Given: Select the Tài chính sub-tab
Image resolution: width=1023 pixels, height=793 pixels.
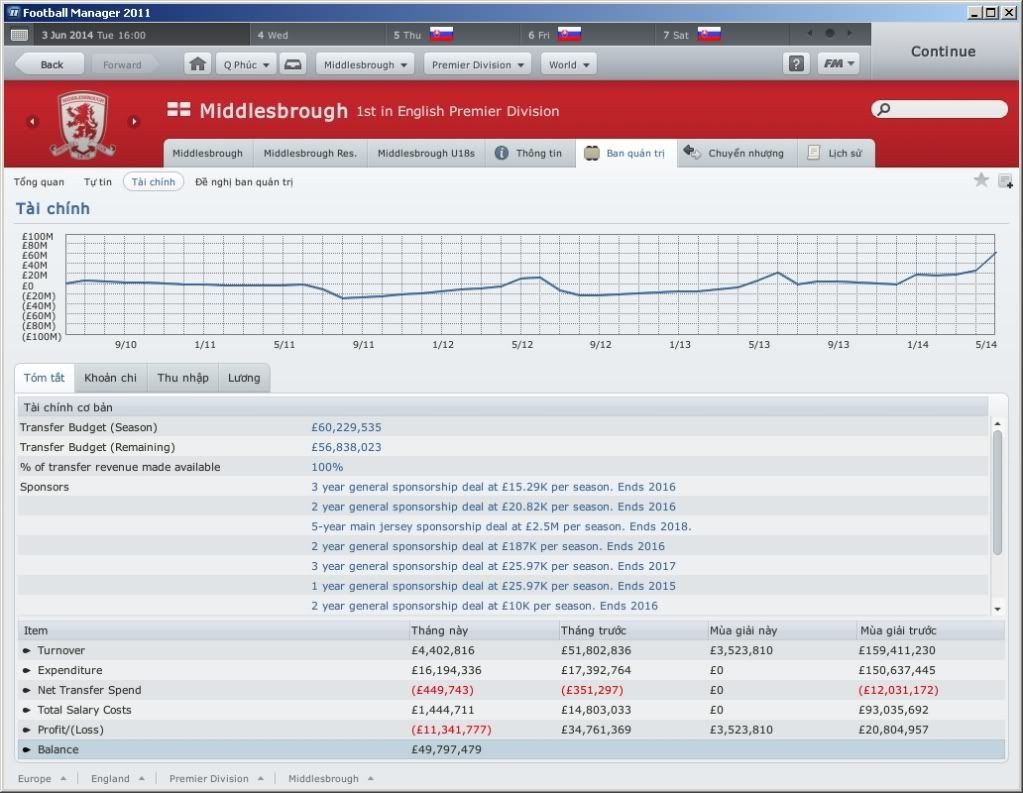Looking at the screenshot, I should click(153, 182).
